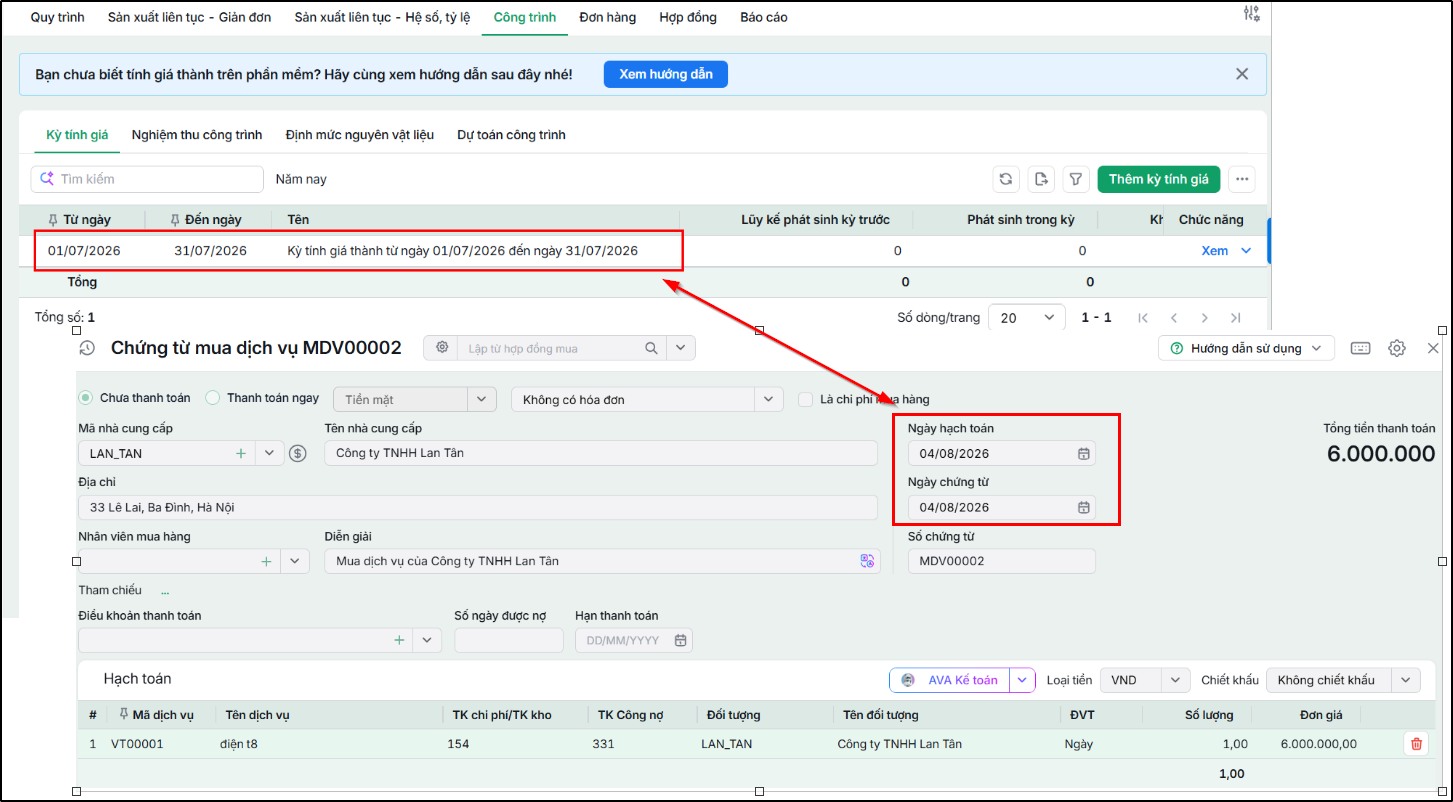Click the supplier debt dollar icon
Screen dimensions: 1453x802
pyautogui.click(x=297, y=453)
